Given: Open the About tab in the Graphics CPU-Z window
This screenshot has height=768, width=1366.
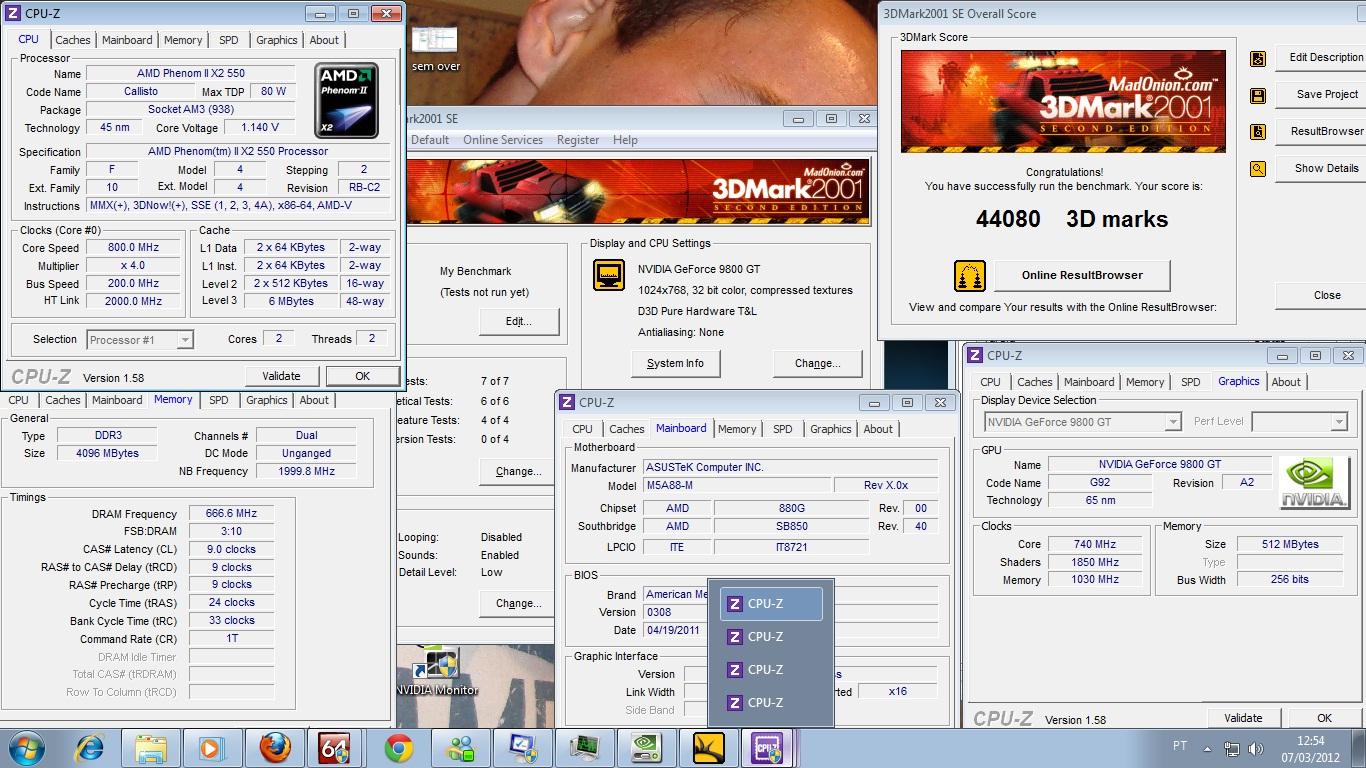Looking at the screenshot, I should 1286,382.
